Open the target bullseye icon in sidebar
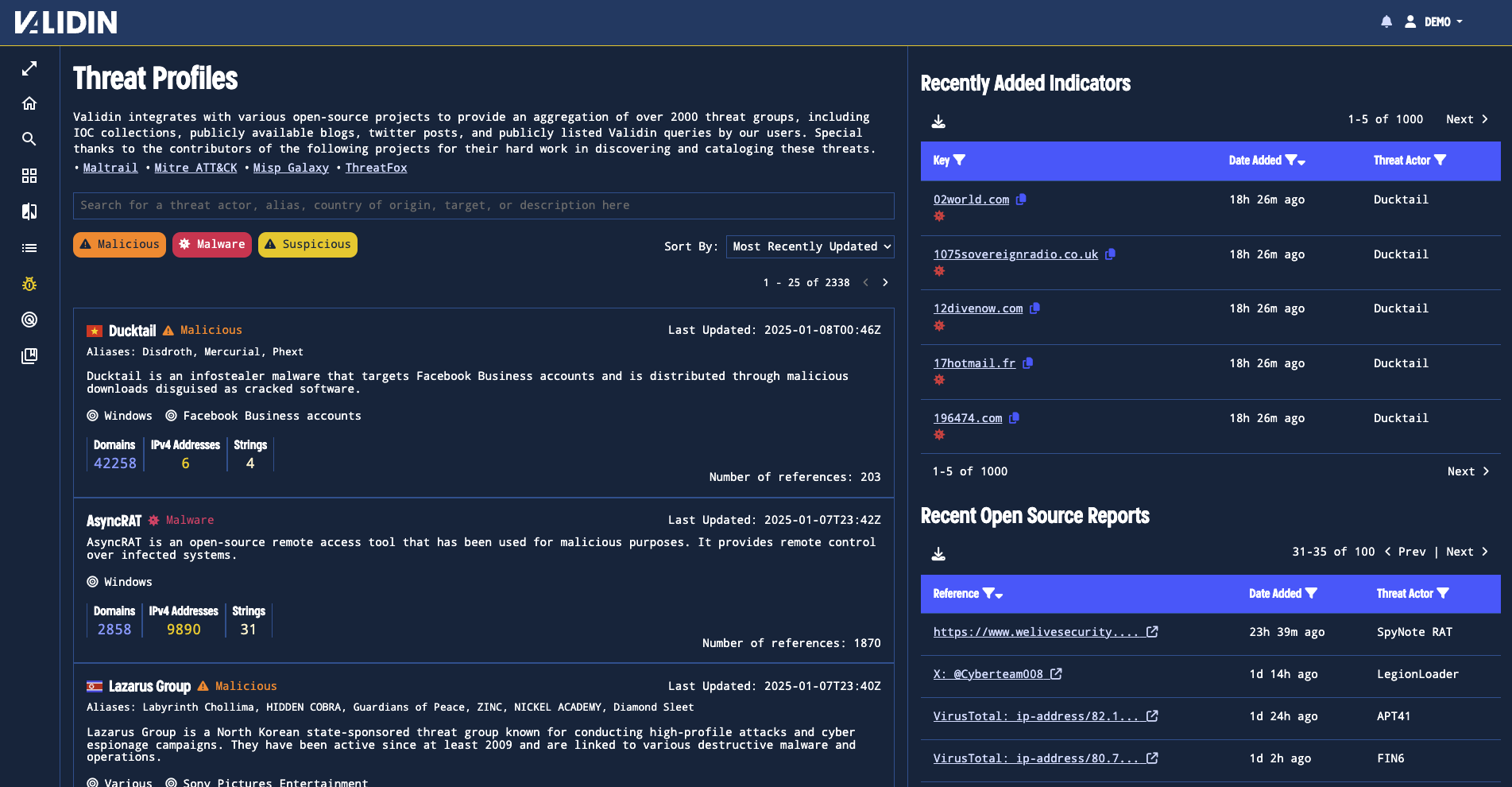The height and width of the screenshot is (787, 1512). pyautogui.click(x=29, y=320)
